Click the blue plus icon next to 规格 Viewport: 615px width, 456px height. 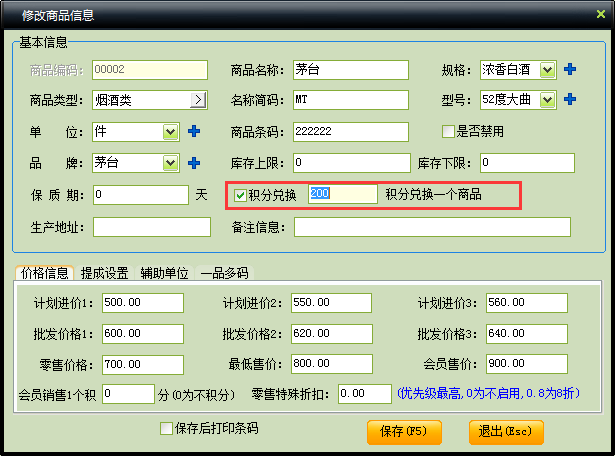pos(570,69)
